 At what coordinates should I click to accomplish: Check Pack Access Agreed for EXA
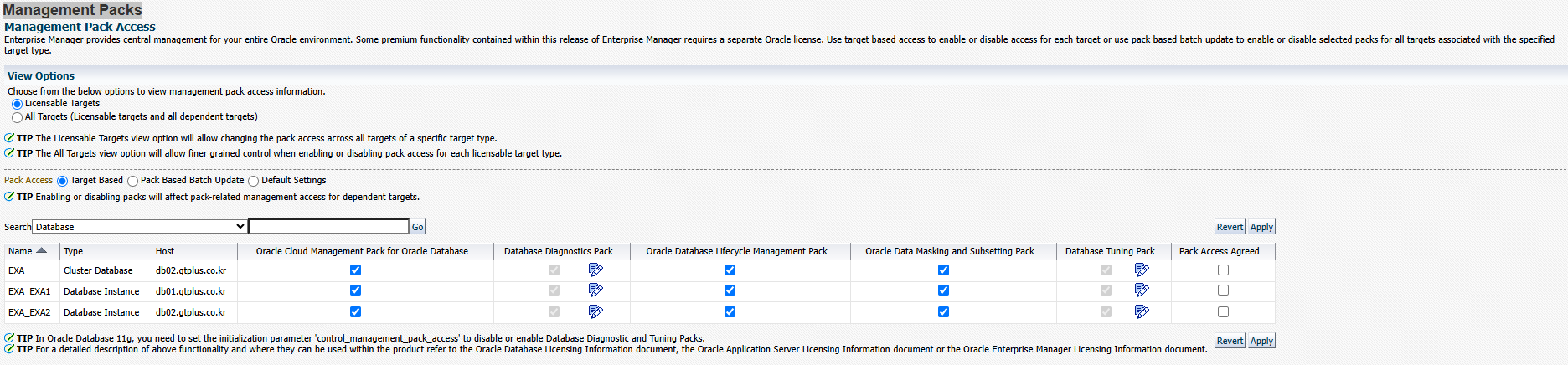(1223, 270)
